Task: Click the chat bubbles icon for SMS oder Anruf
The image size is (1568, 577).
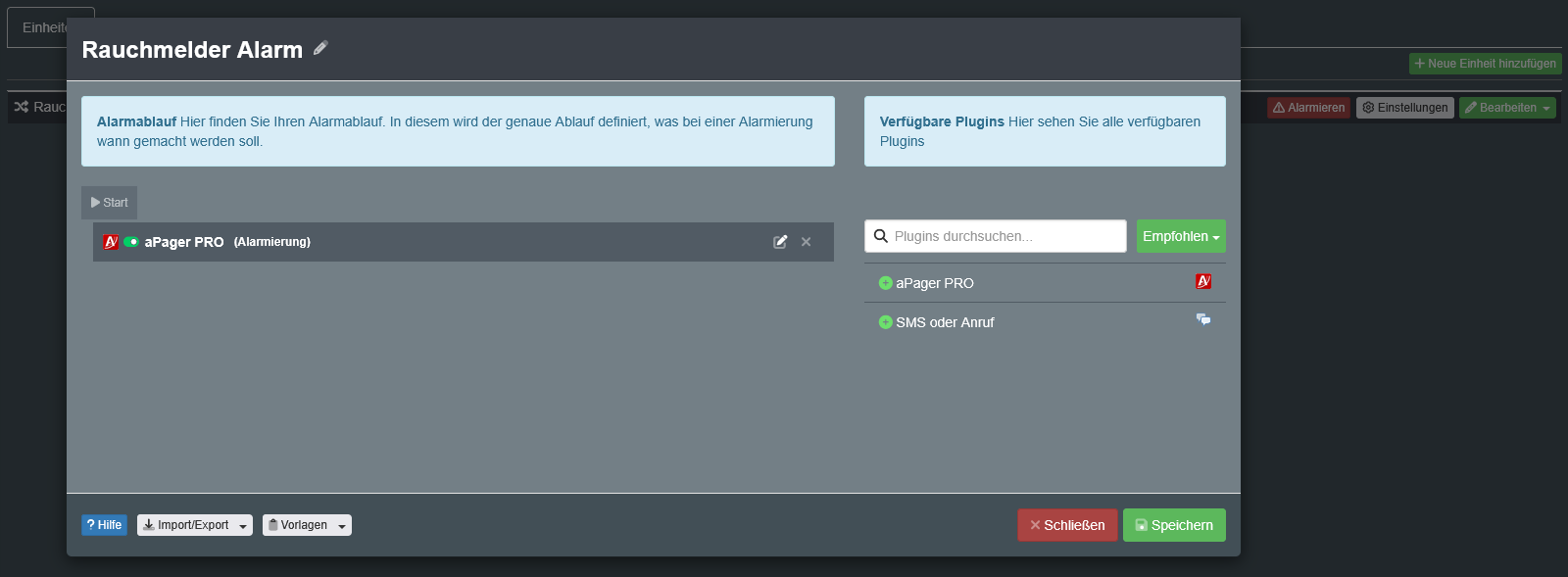Action: (1203, 320)
